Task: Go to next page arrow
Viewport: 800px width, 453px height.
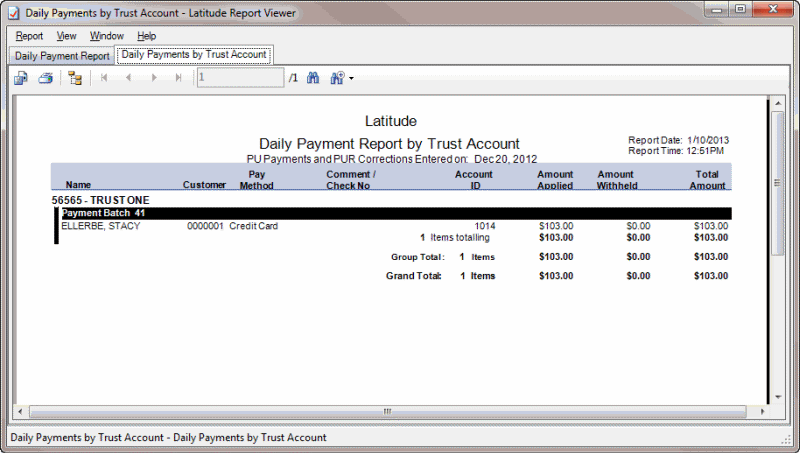Action: coord(154,78)
